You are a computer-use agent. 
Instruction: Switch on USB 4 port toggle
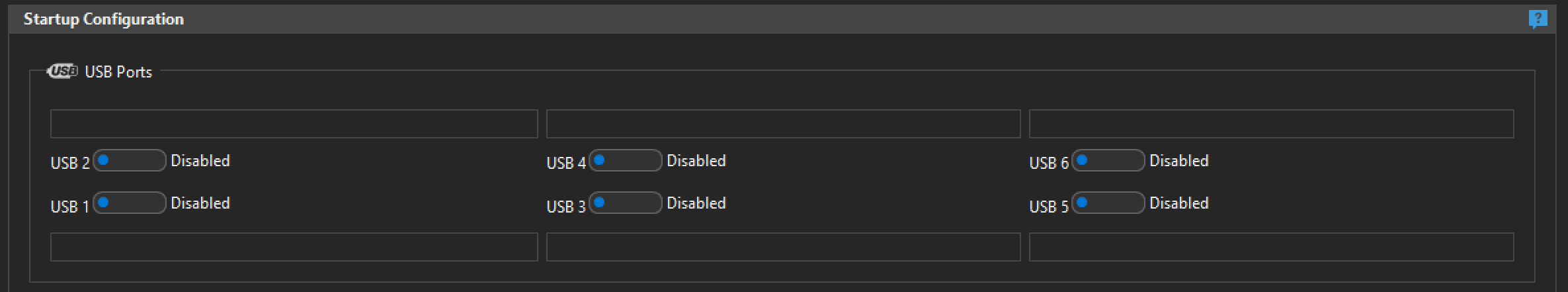click(626, 160)
